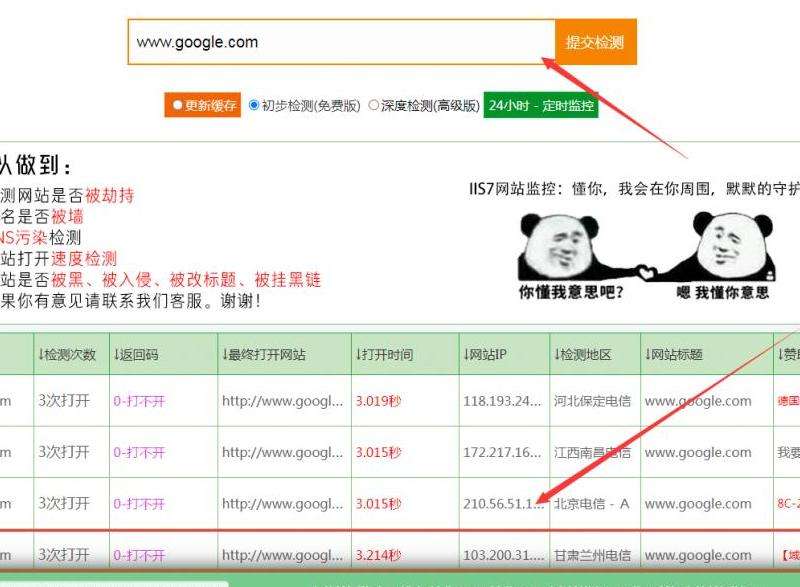
Task: Sort by 返回码 column header
Action: (137, 354)
